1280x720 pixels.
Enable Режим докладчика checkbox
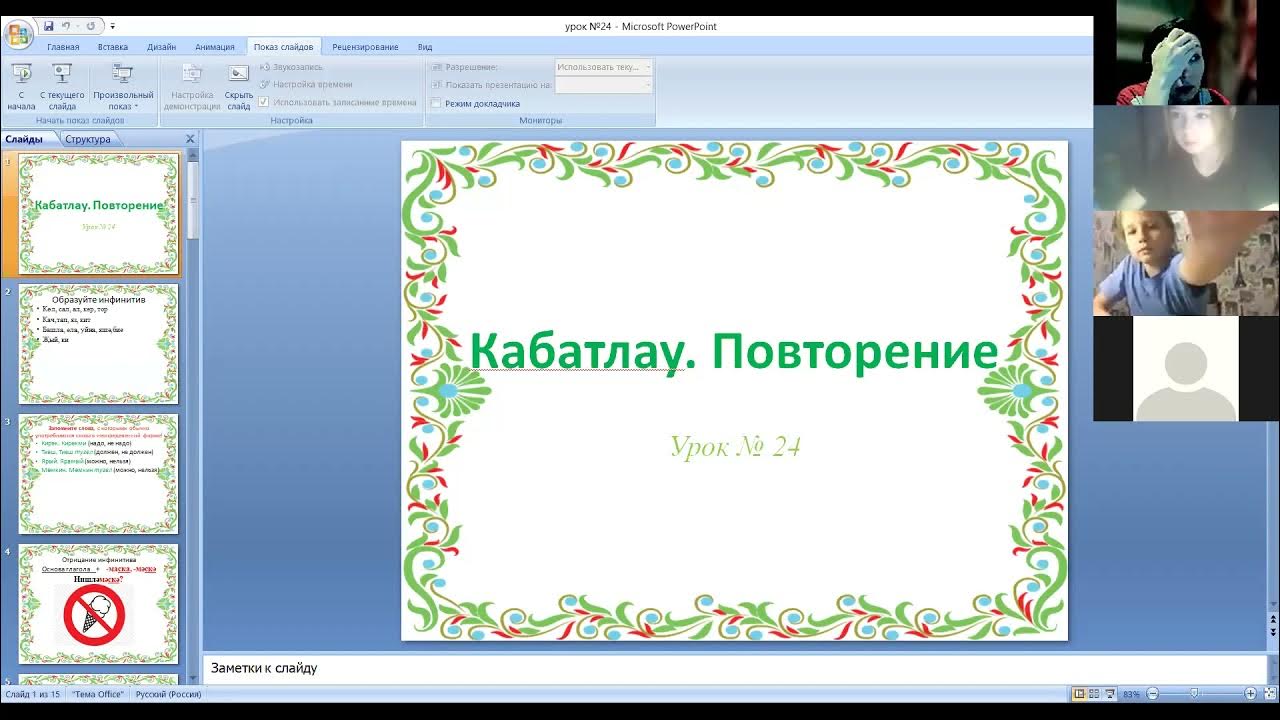(x=436, y=103)
